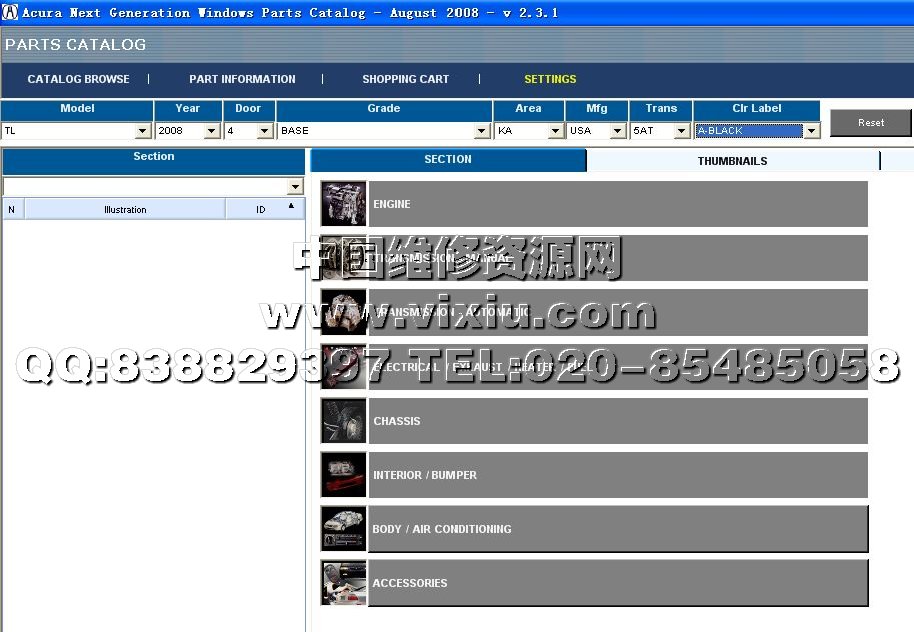Sort by the ID column header
This screenshot has height=632, width=914.
coord(261,209)
